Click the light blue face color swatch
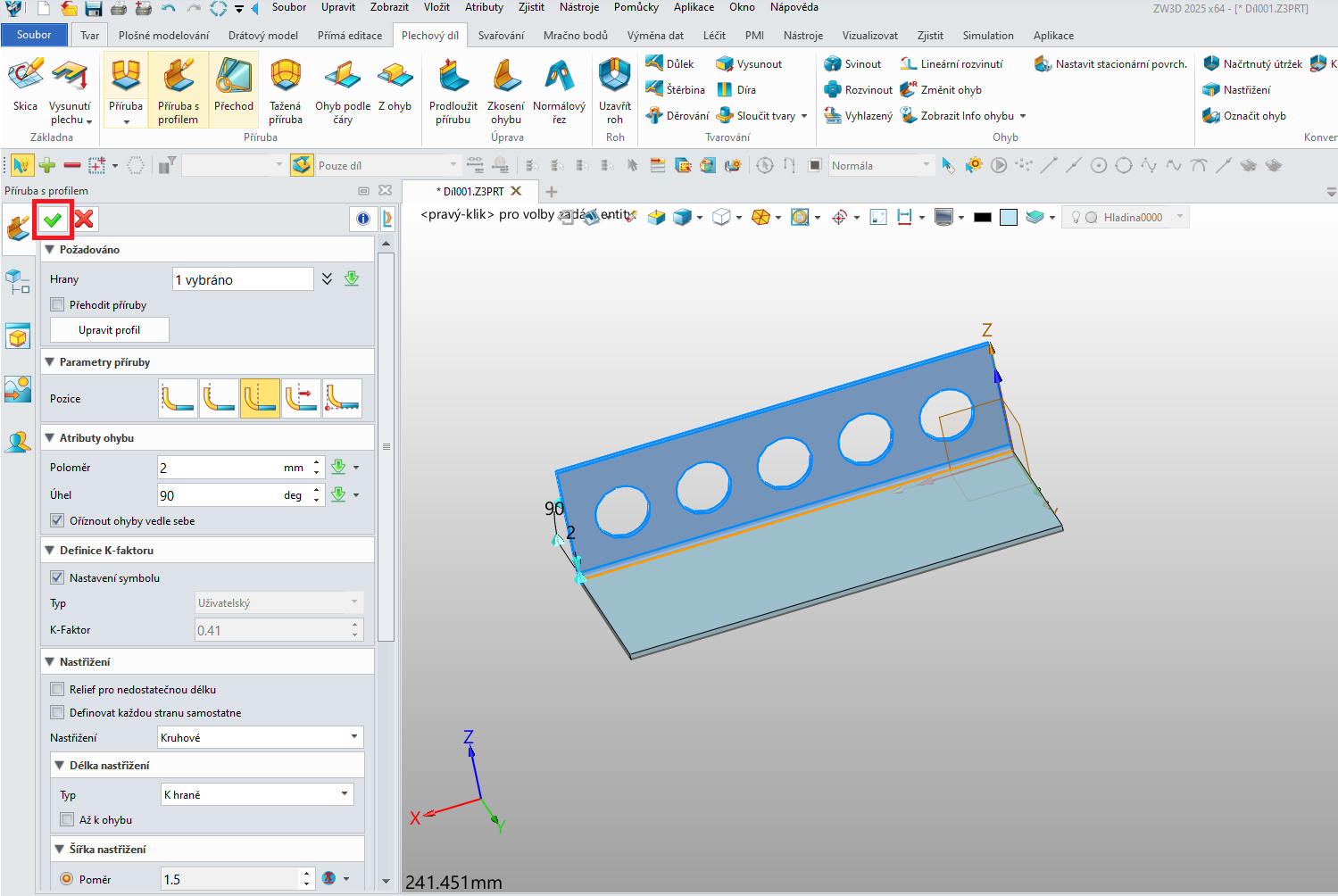1338x896 pixels. (1009, 217)
